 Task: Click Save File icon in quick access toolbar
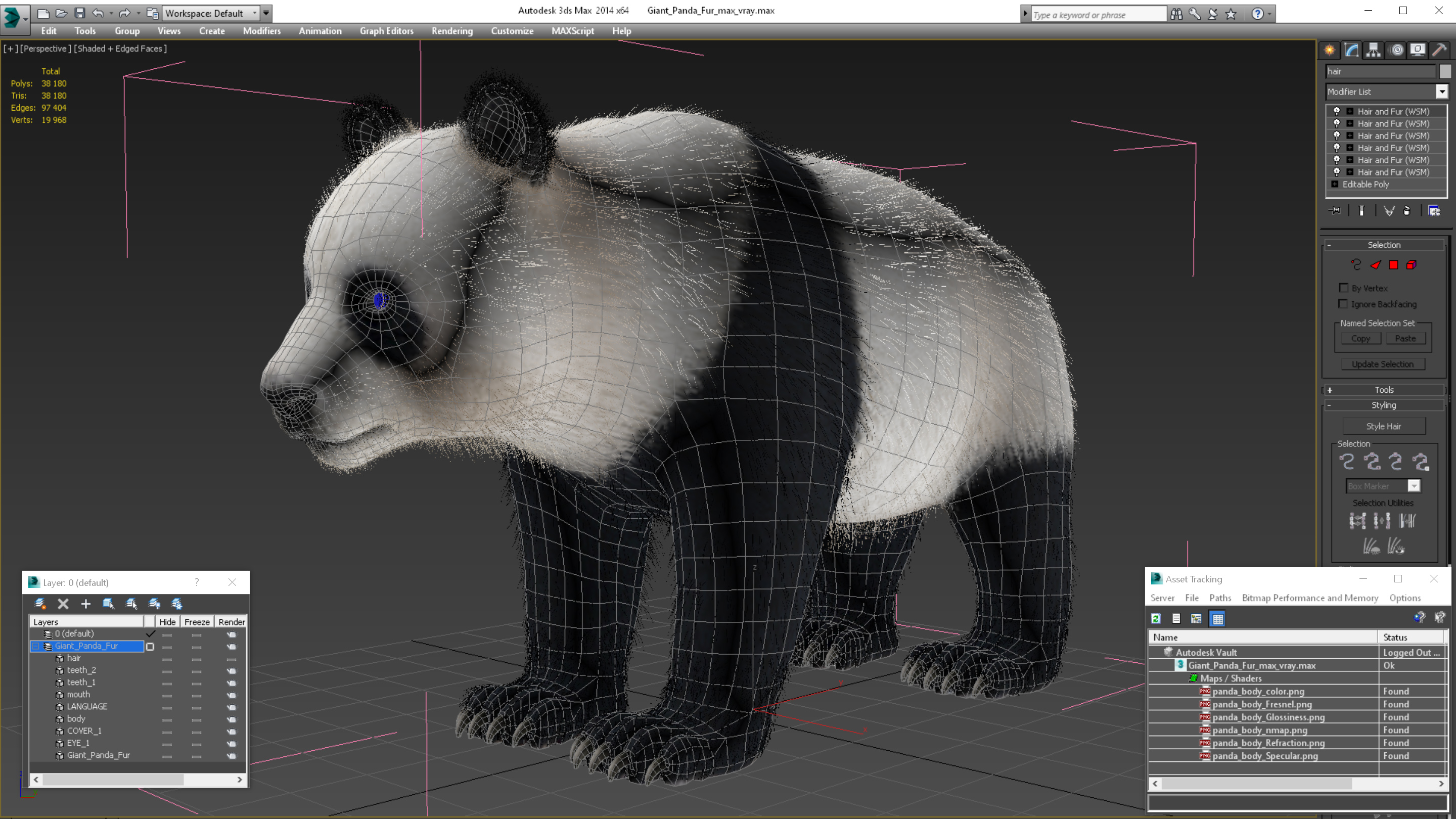(80, 13)
